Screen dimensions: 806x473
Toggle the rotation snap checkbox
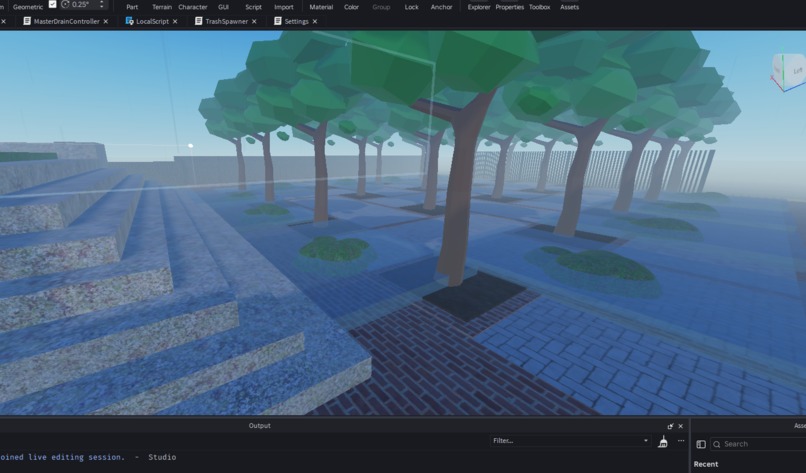pos(52,4)
